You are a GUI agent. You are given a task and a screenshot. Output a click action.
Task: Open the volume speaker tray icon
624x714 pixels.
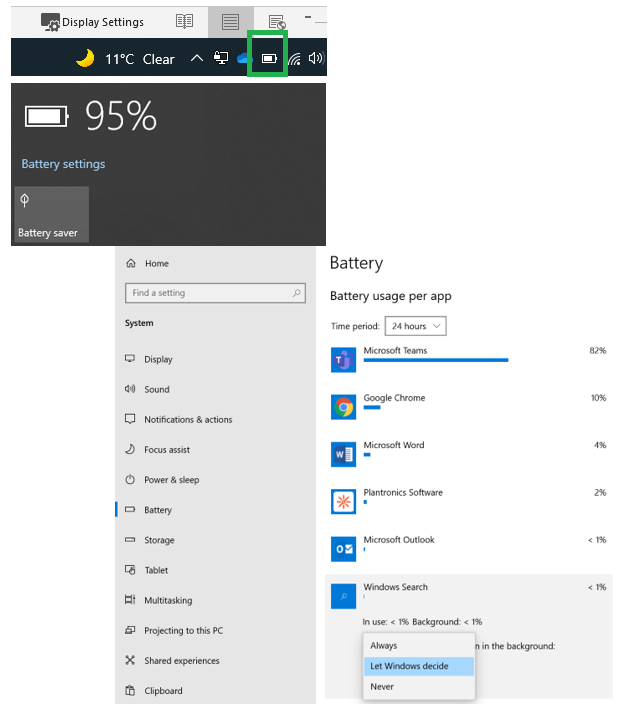(316, 58)
